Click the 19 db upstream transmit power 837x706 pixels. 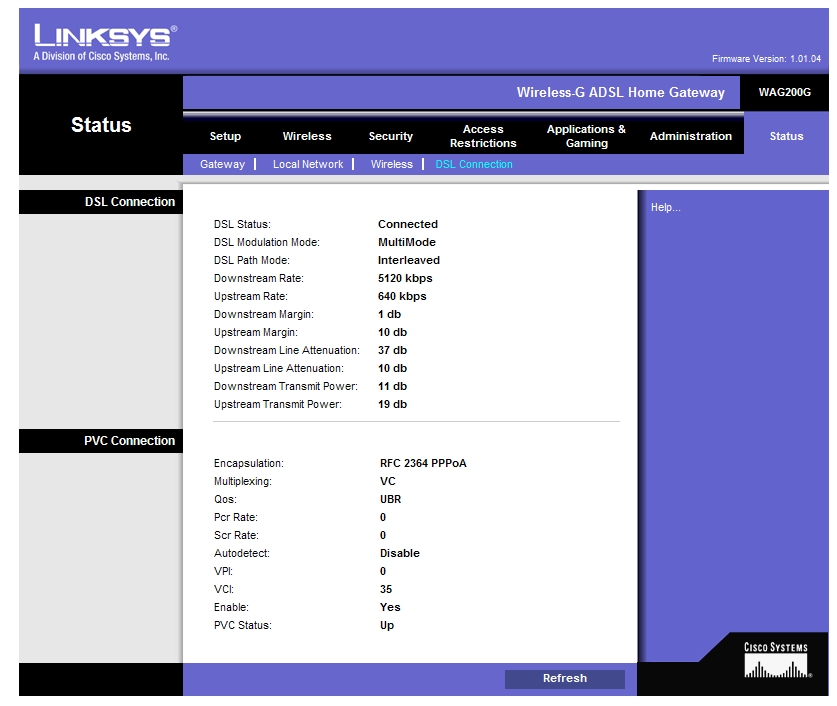(392, 404)
